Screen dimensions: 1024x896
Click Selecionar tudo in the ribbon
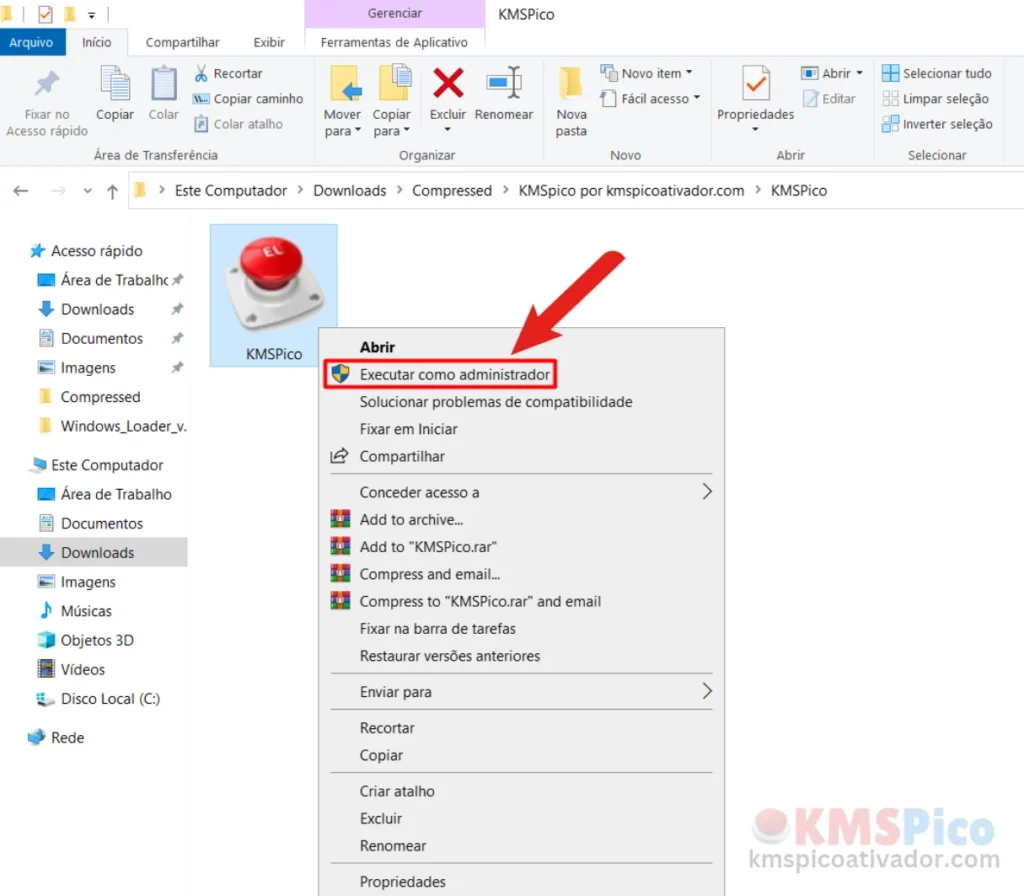[936, 72]
